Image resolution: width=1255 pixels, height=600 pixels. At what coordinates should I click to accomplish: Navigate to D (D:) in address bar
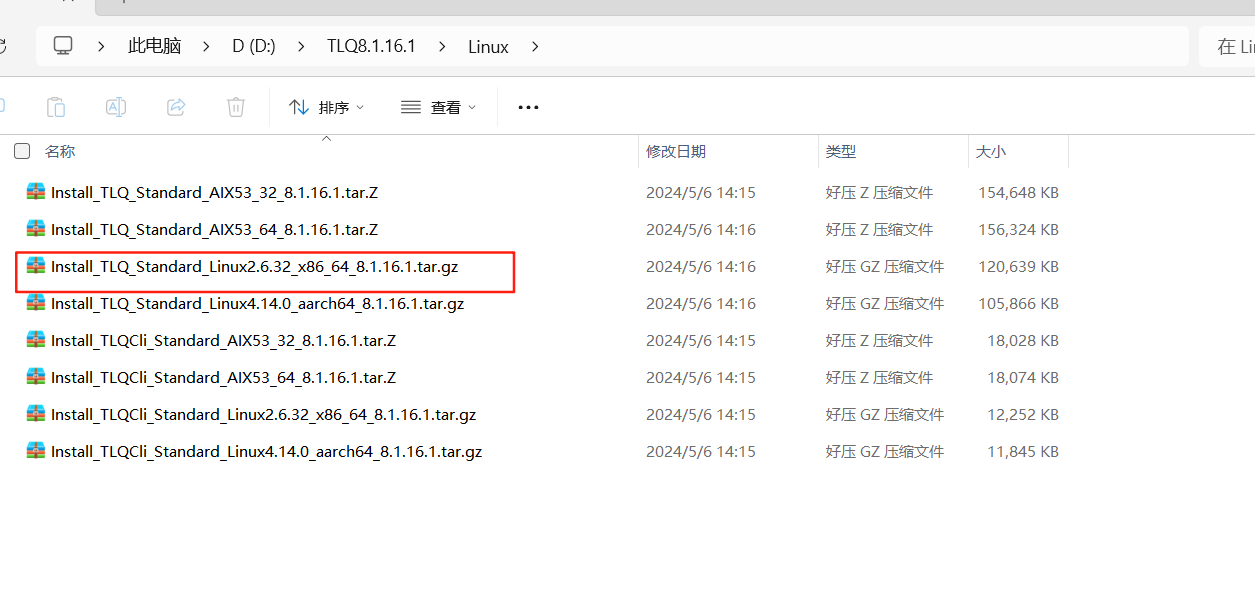[254, 46]
